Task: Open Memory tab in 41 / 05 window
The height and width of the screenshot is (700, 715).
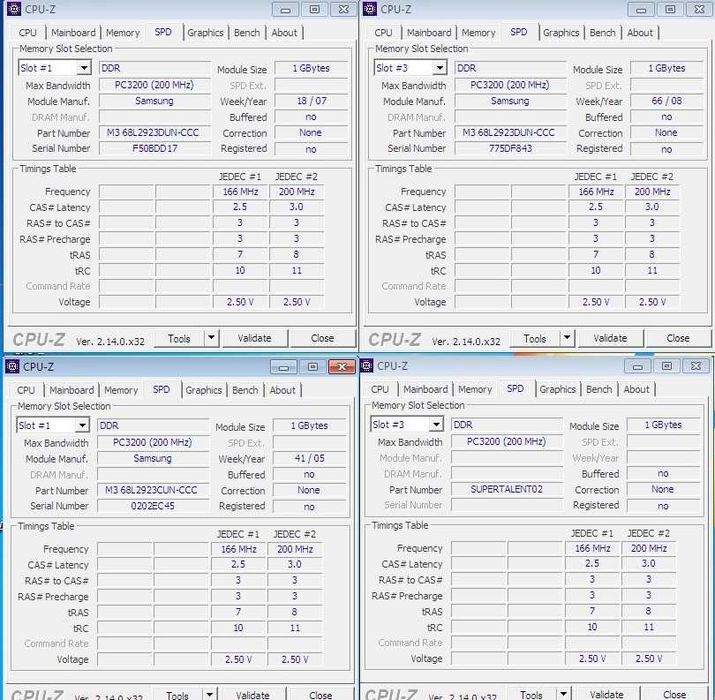Action: point(121,390)
